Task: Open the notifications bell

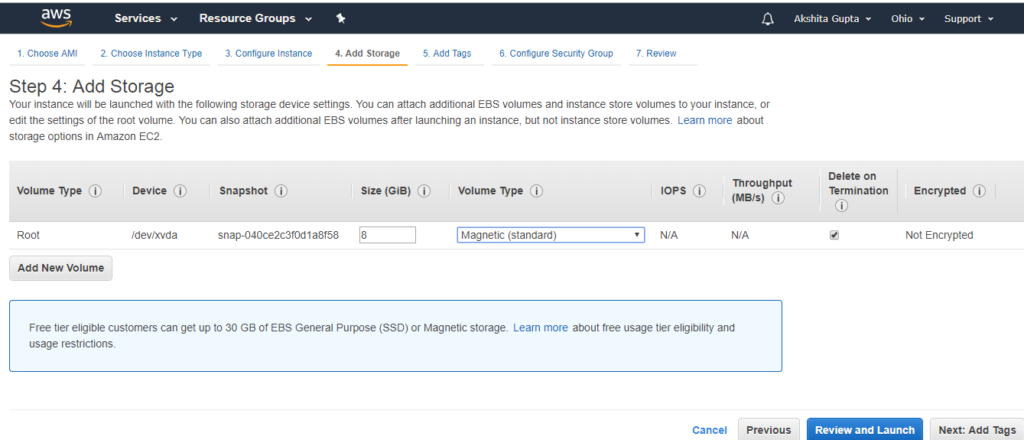Action: coord(767,19)
